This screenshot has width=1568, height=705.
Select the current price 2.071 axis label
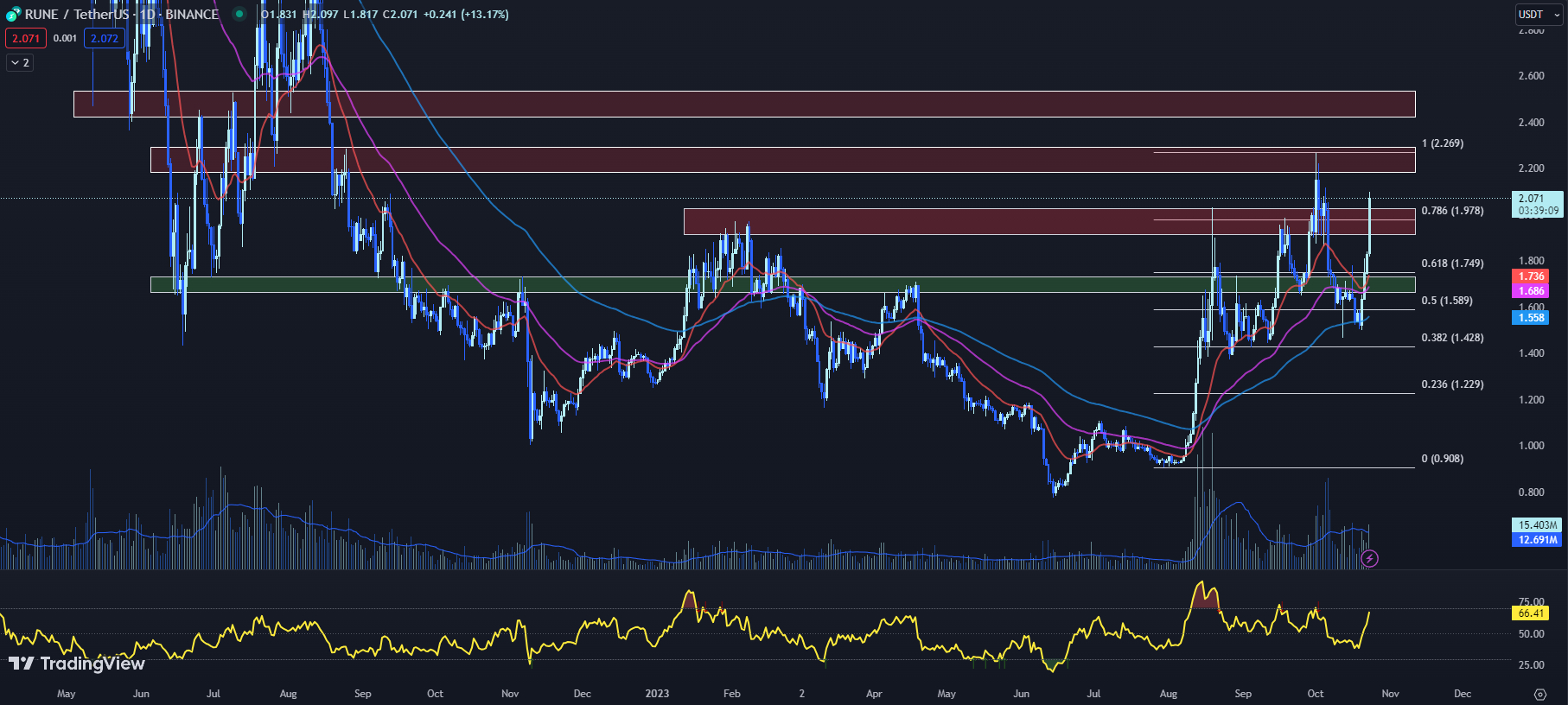pyautogui.click(x=1539, y=204)
